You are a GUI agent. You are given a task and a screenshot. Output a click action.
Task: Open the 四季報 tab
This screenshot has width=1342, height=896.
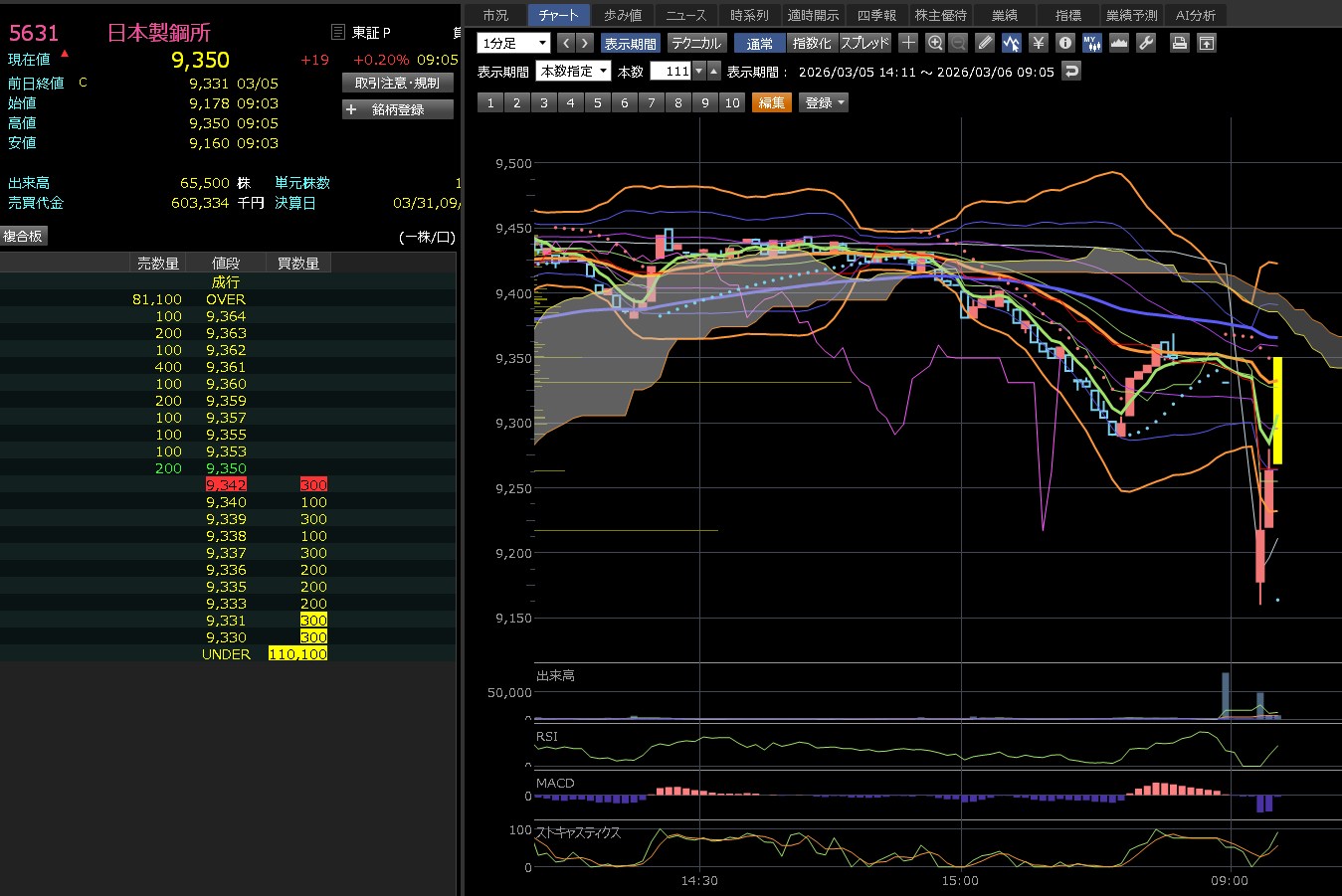tap(876, 15)
